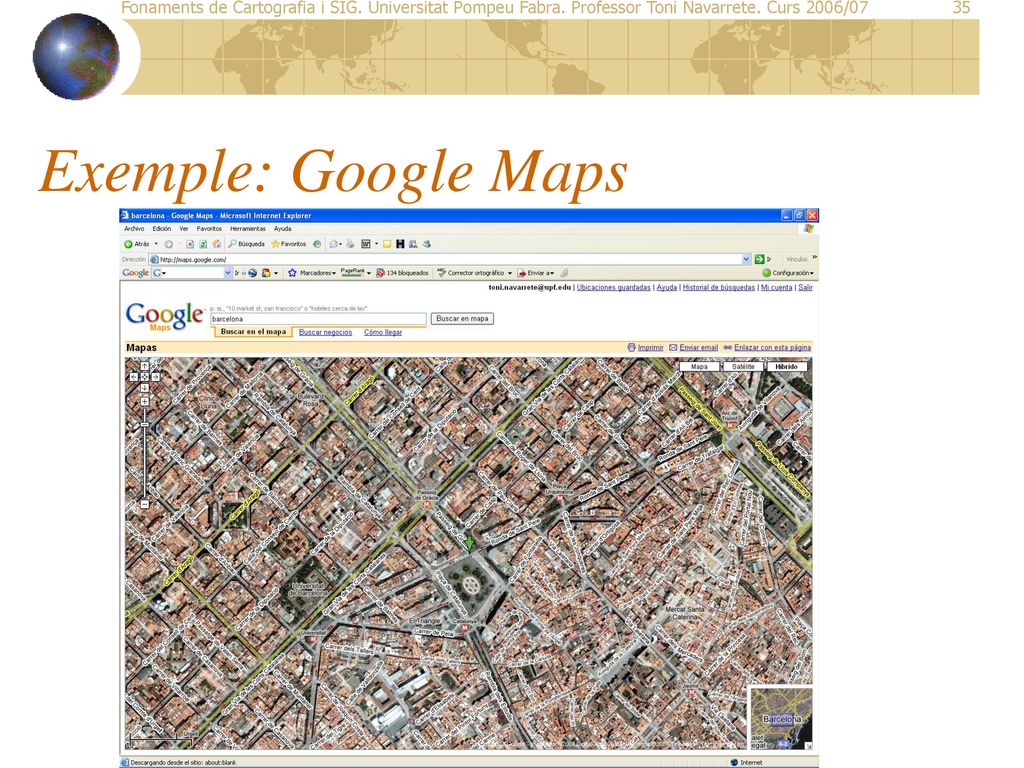Image resolution: width=1024 pixels, height=768 pixels.
Task: Click the address bar URL field
Action: [x=451, y=259]
